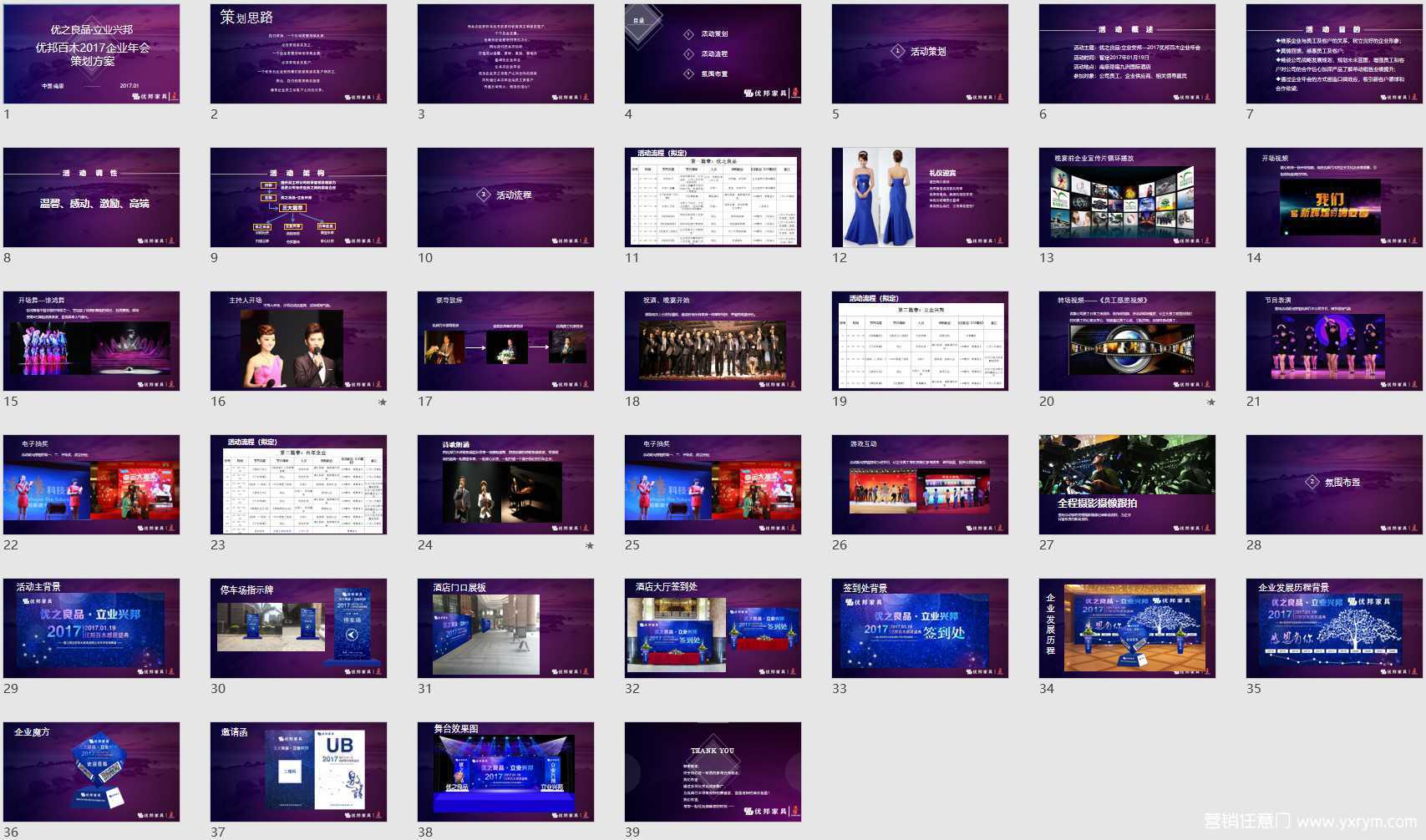Image resolution: width=1426 pixels, height=840 pixels.
Task: Select slide 26 thumbnail 游戏互动
Action: (x=921, y=484)
